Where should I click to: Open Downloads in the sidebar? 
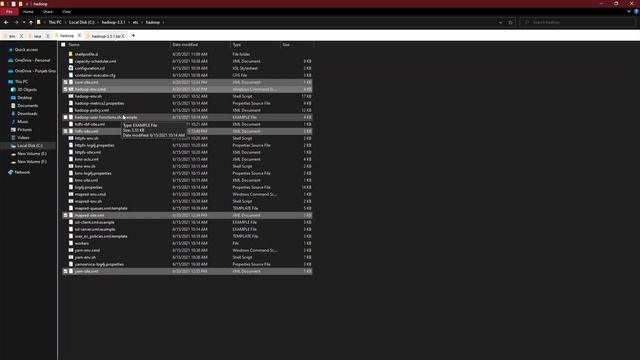click(27, 114)
